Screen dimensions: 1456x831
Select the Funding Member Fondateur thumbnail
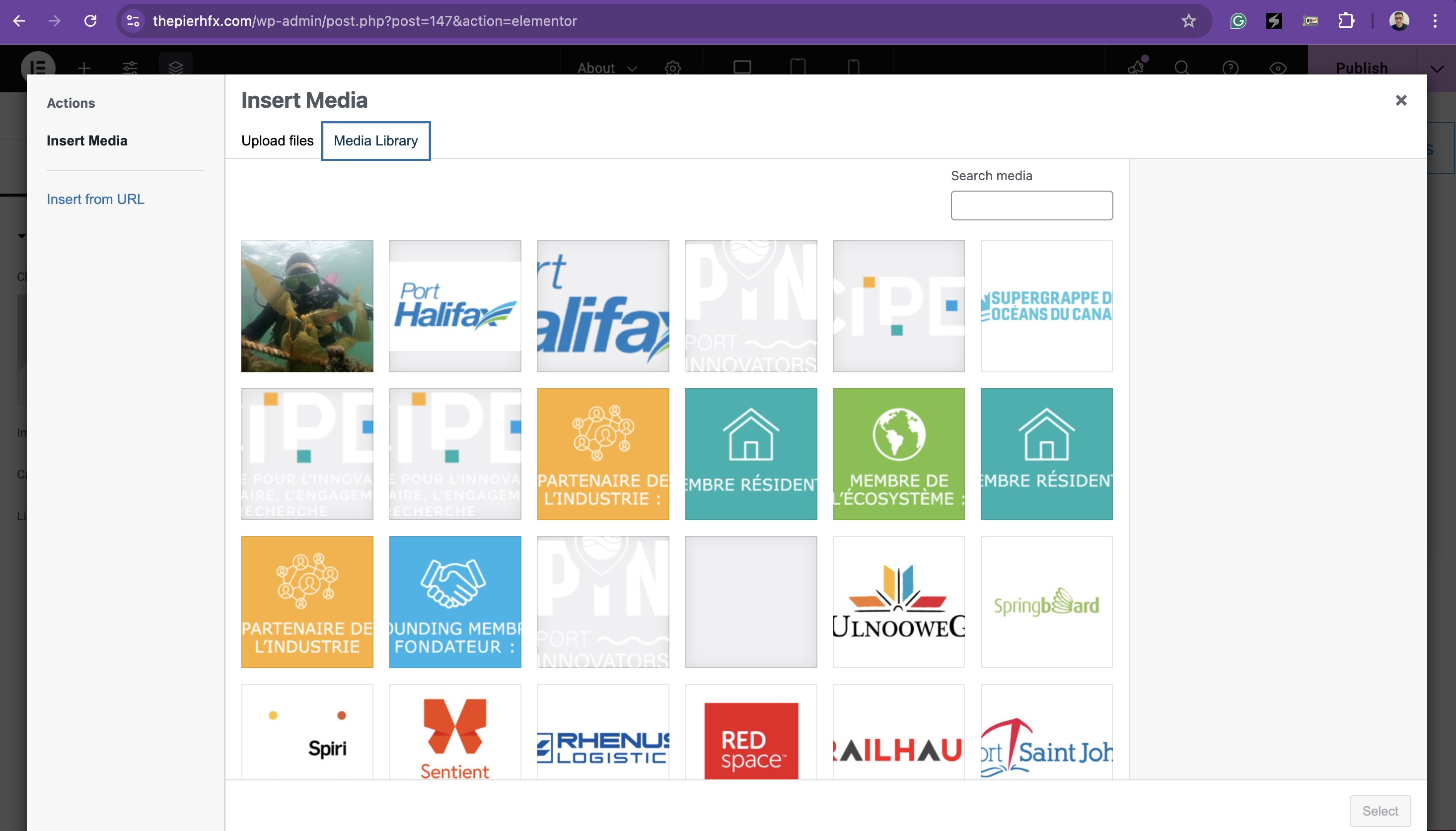click(455, 602)
